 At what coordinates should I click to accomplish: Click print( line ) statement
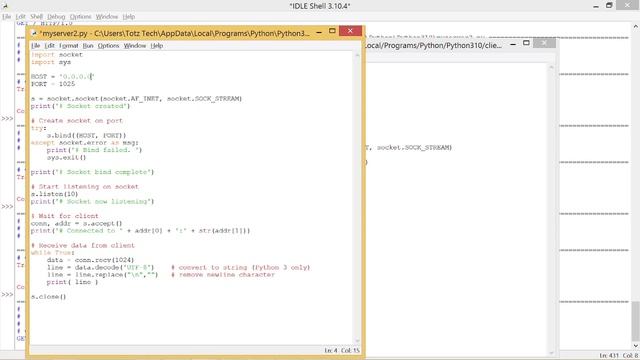[72, 282]
